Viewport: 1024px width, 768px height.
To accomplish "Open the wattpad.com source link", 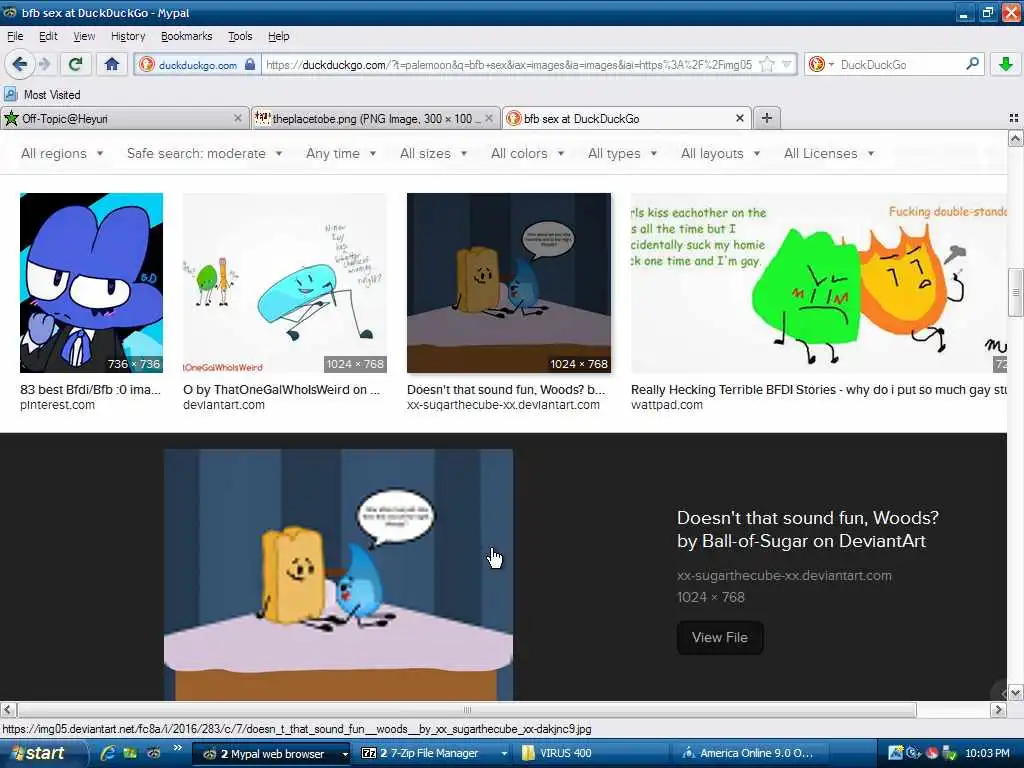I will point(667,405).
